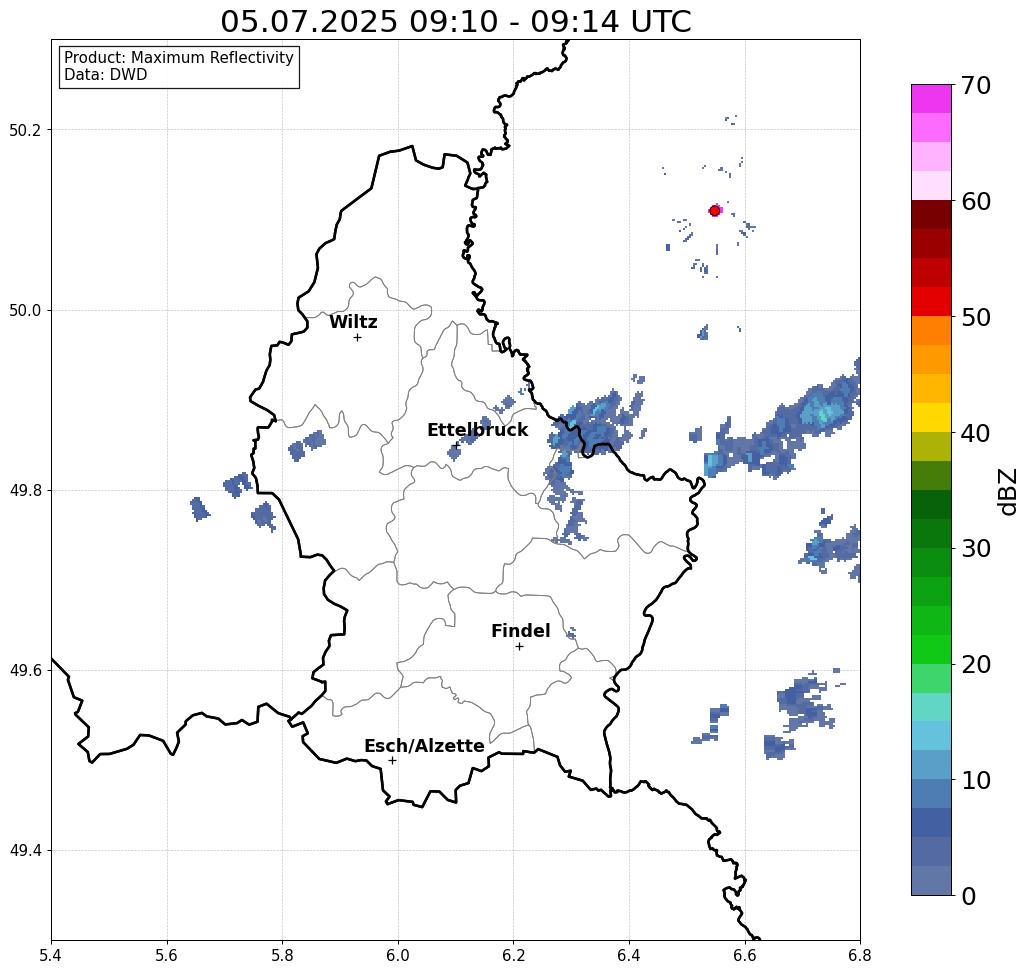Pick the dark green swatch just above 30
Image resolution: width=1029 pixels, height=973 pixels.
pos(931,533)
